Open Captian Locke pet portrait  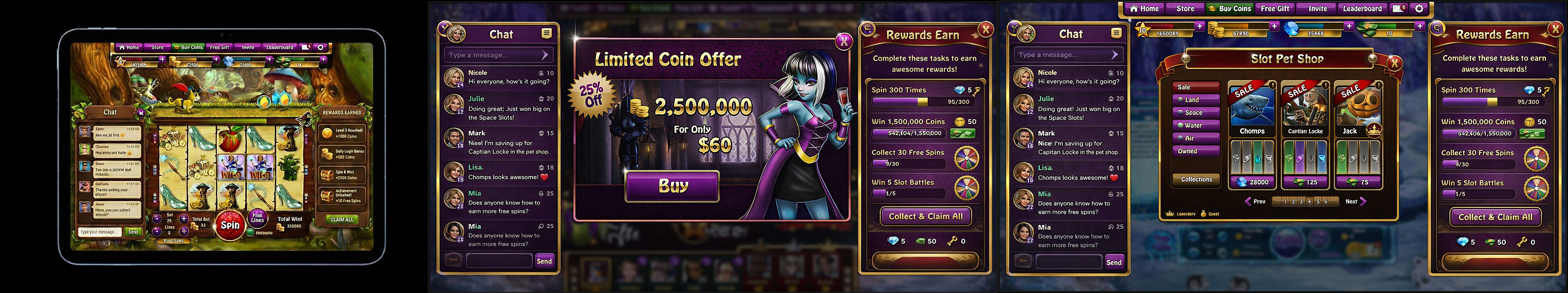(x=1305, y=106)
